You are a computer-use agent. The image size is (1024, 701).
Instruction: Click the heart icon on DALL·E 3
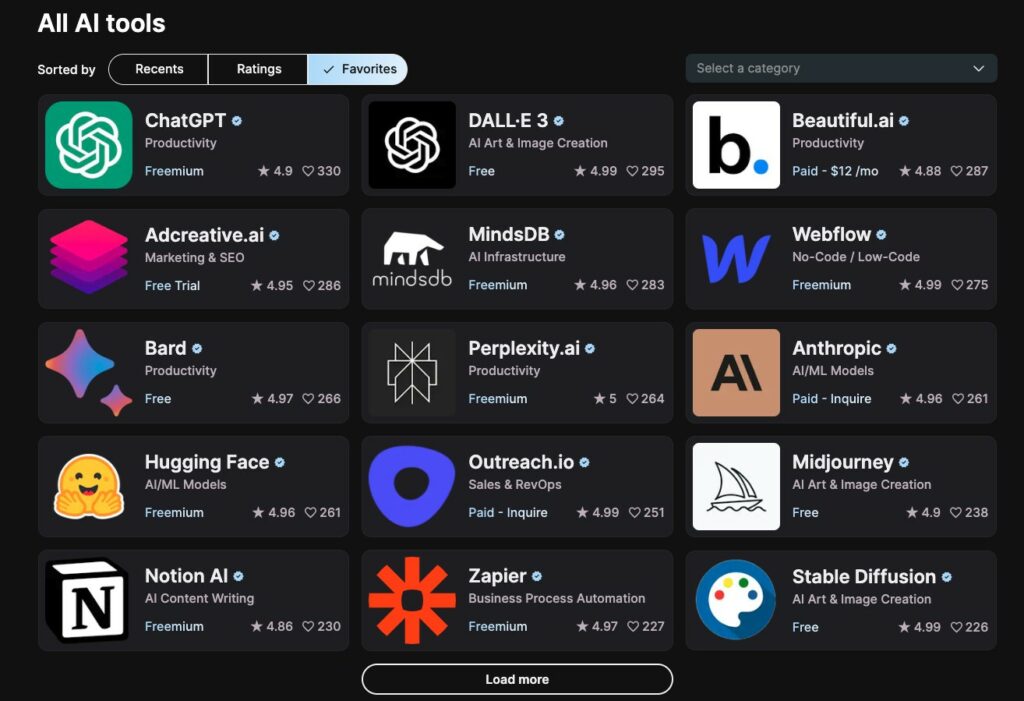[x=632, y=171]
